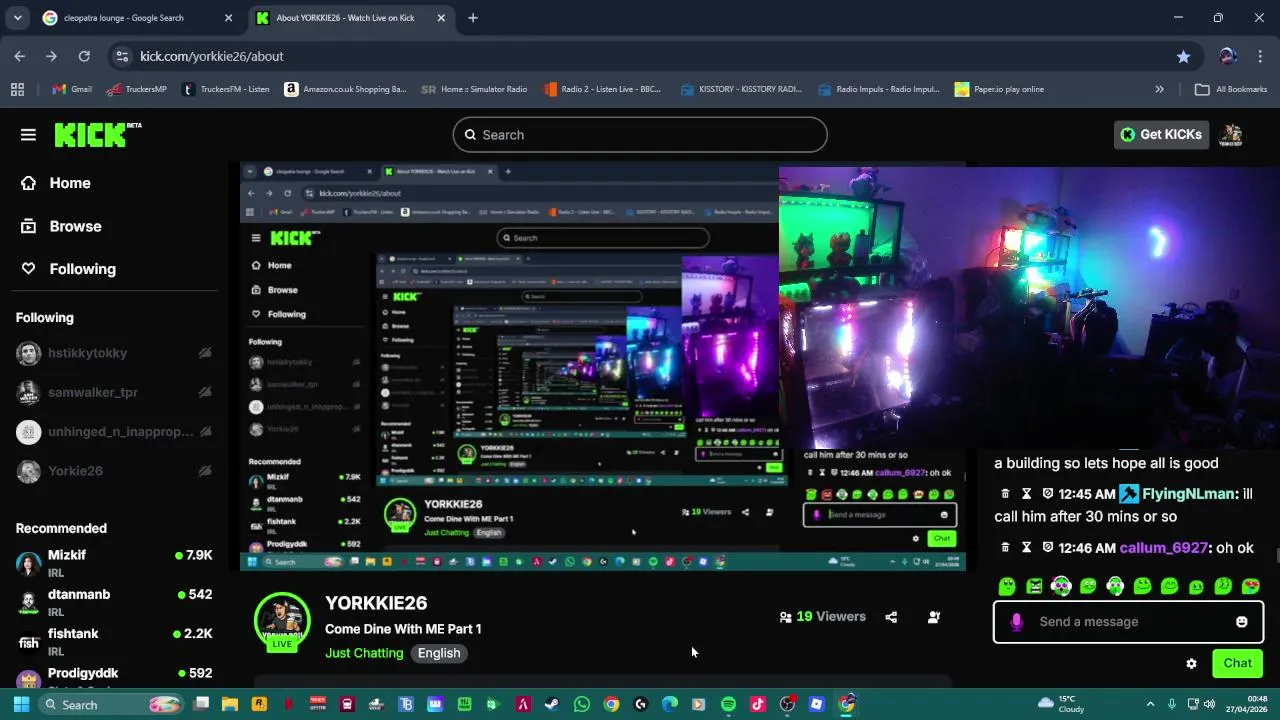Open the Chrome tab search dropdown

(17, 18)
